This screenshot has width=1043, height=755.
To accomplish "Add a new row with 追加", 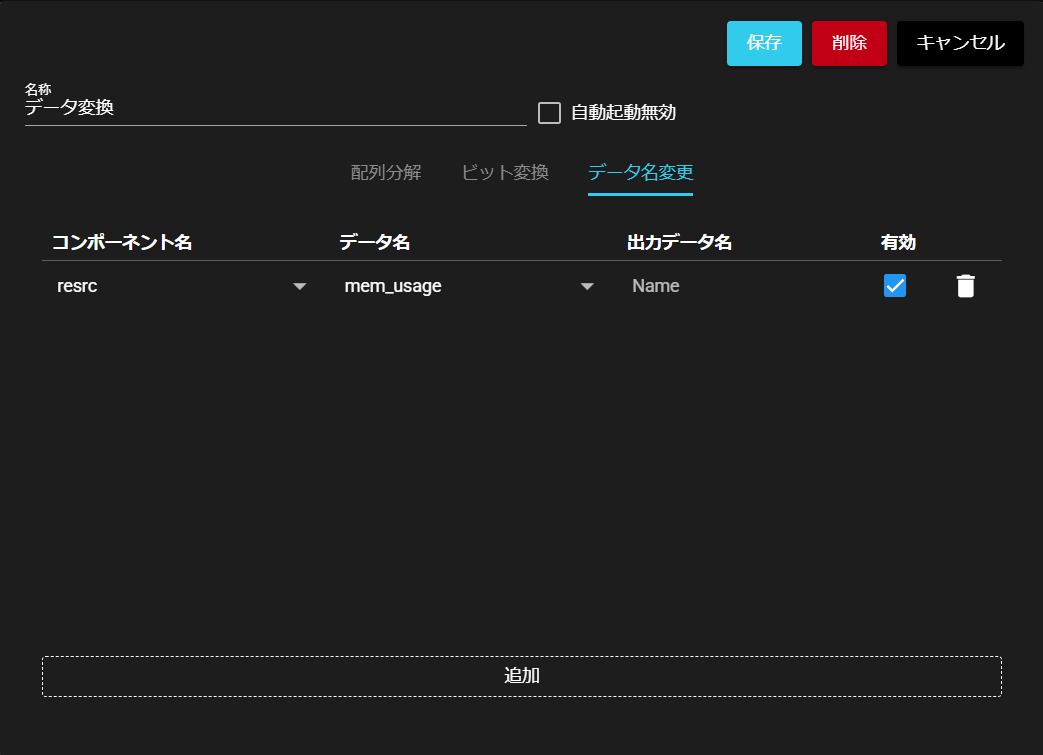I will click(521, 676).
